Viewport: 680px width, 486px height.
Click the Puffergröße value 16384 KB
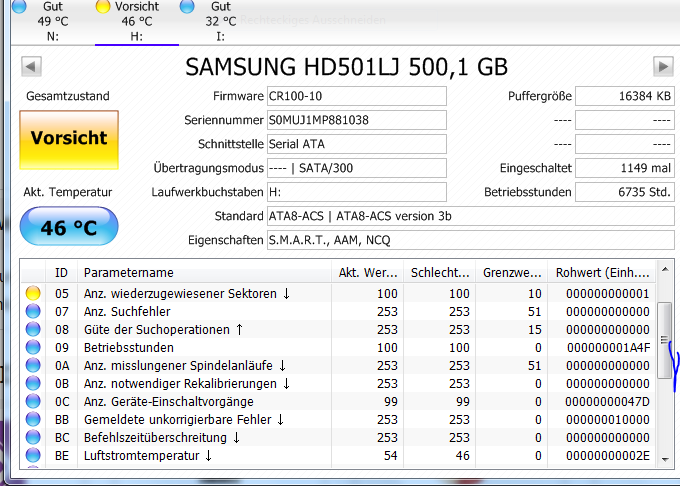pos(625,96)
